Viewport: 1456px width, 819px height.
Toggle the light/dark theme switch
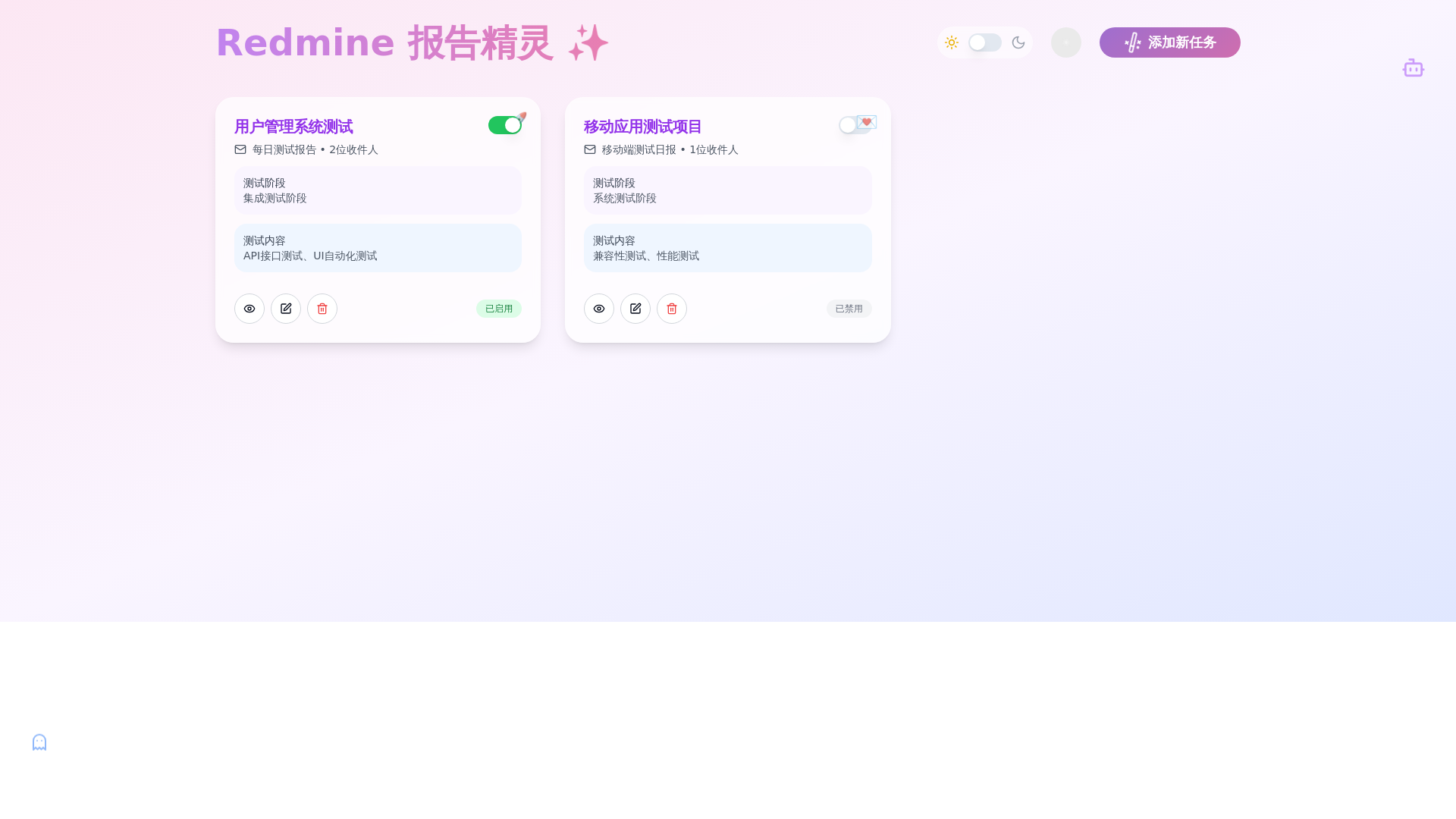click(x=985, y=42)
